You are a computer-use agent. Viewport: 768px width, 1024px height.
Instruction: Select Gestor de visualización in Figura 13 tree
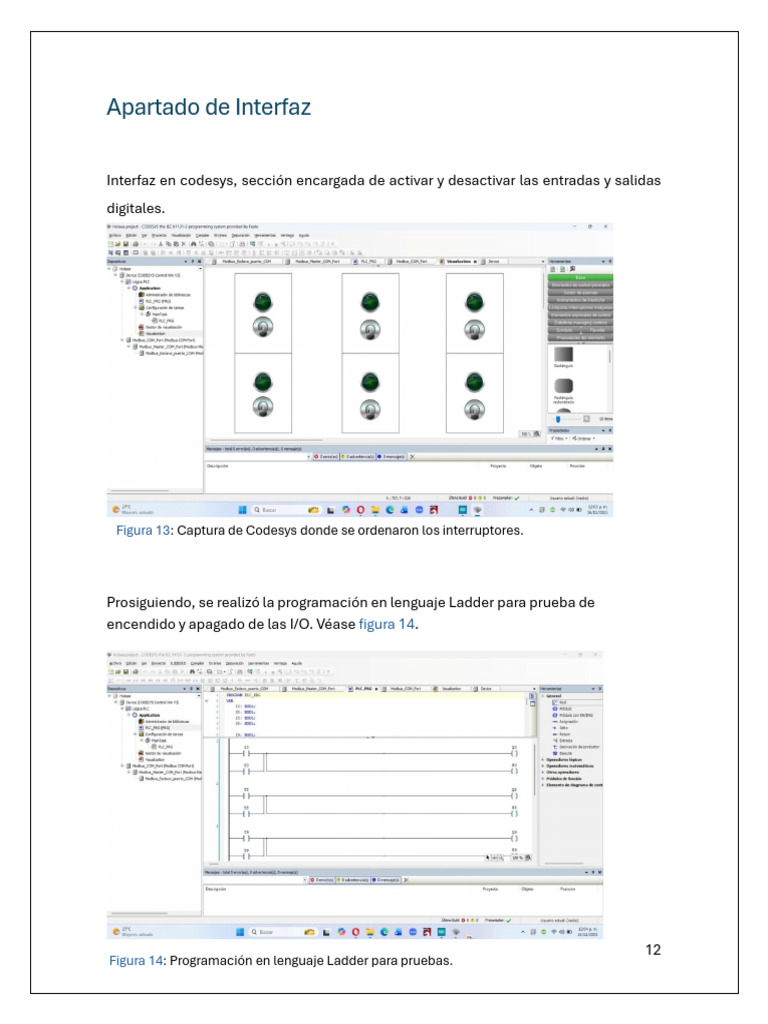coord(163,327)
